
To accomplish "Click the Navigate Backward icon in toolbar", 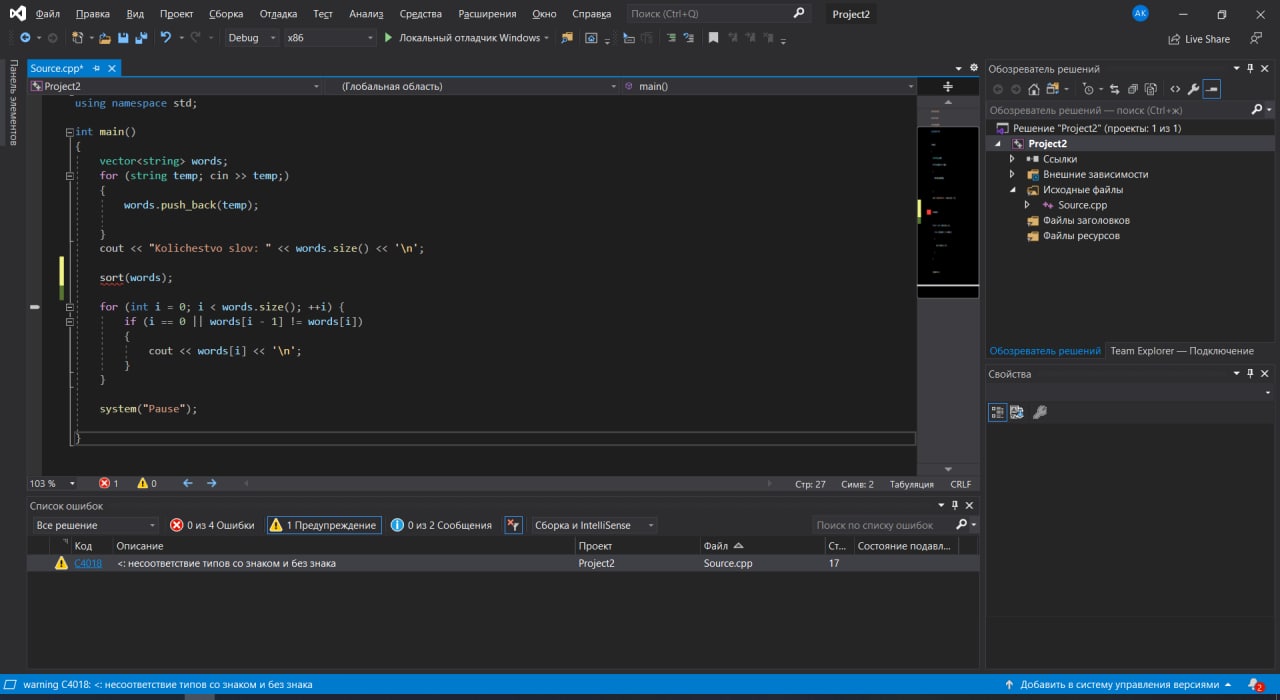I will pos(24,38).
